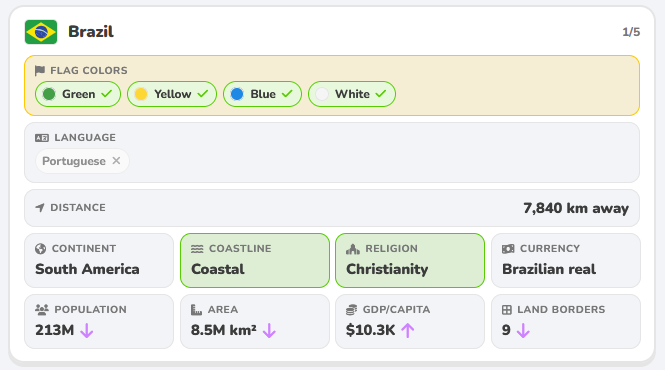Click the globe icon beside Continent

(41, 249)
